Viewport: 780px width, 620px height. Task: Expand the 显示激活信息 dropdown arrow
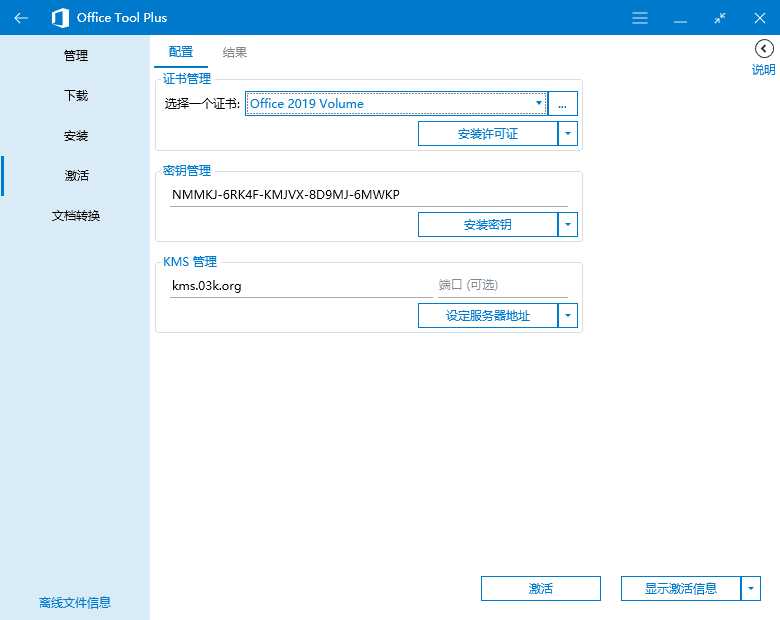click(751, 589)
